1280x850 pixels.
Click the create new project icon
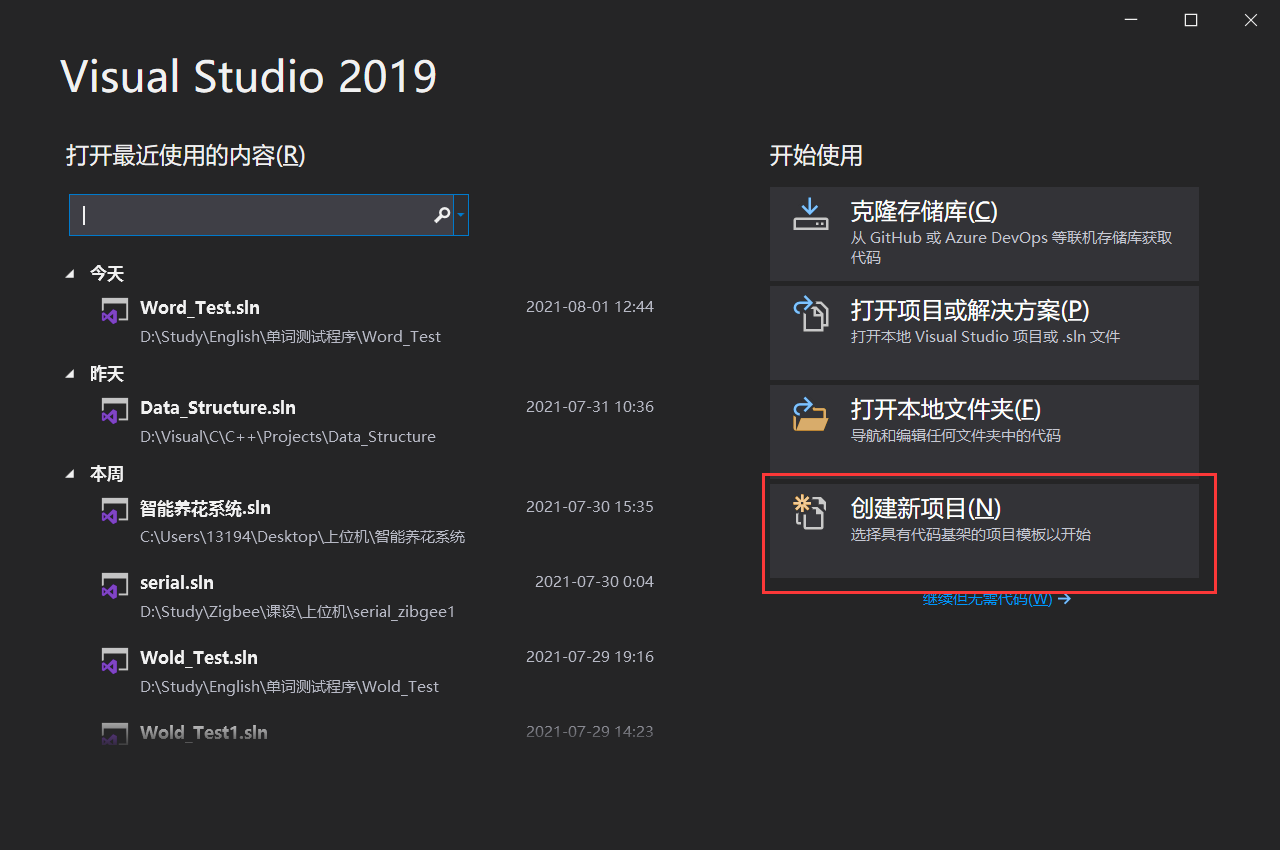[x=810, y=511]
